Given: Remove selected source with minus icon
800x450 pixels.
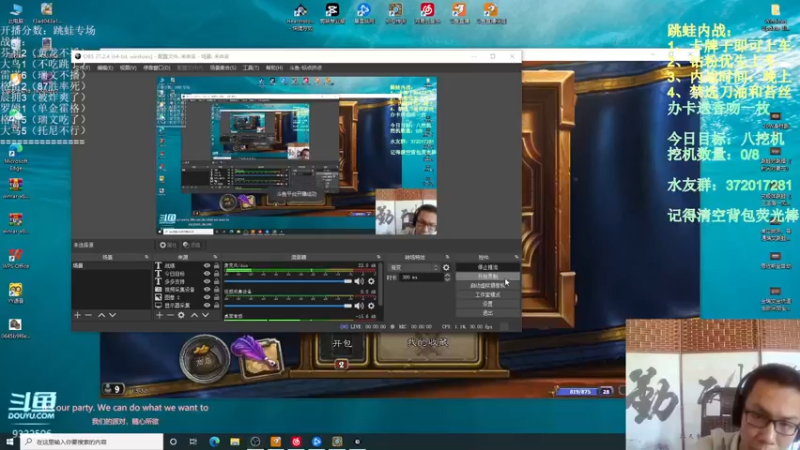Looking at the screenshot, I should [170, 315].
